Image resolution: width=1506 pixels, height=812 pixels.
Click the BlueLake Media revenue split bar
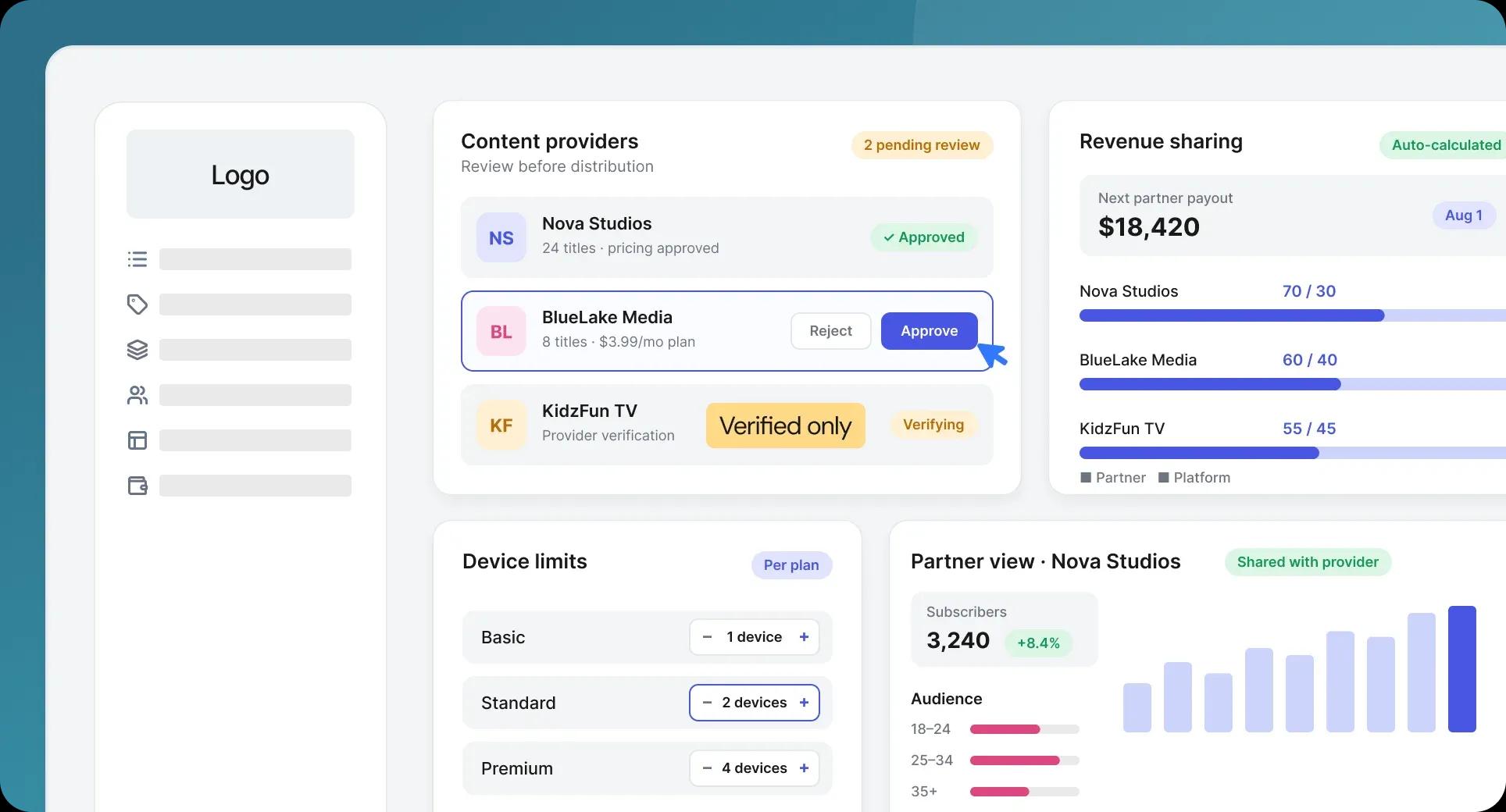1293,384
